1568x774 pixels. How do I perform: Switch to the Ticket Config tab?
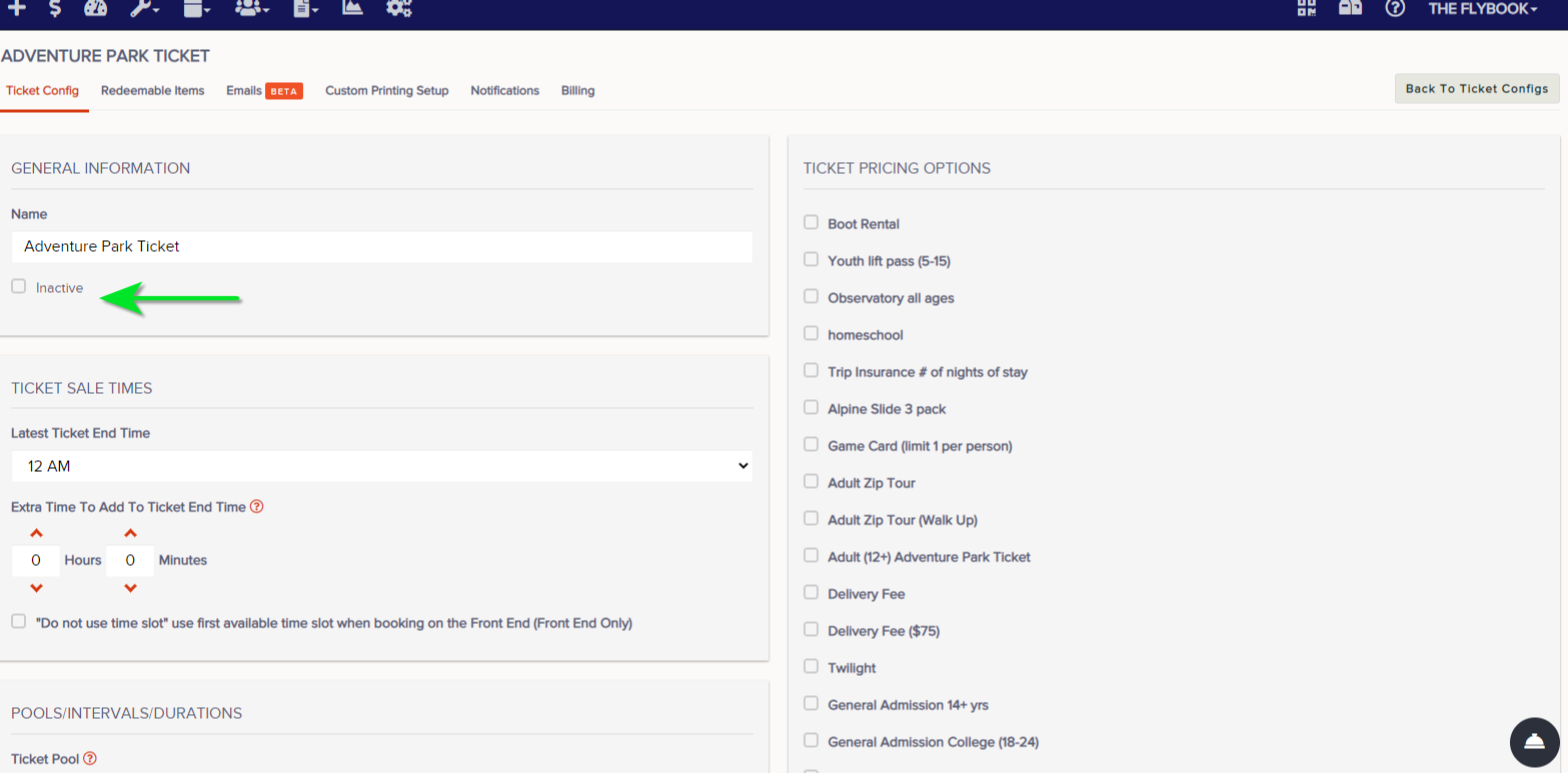(42, 90)
